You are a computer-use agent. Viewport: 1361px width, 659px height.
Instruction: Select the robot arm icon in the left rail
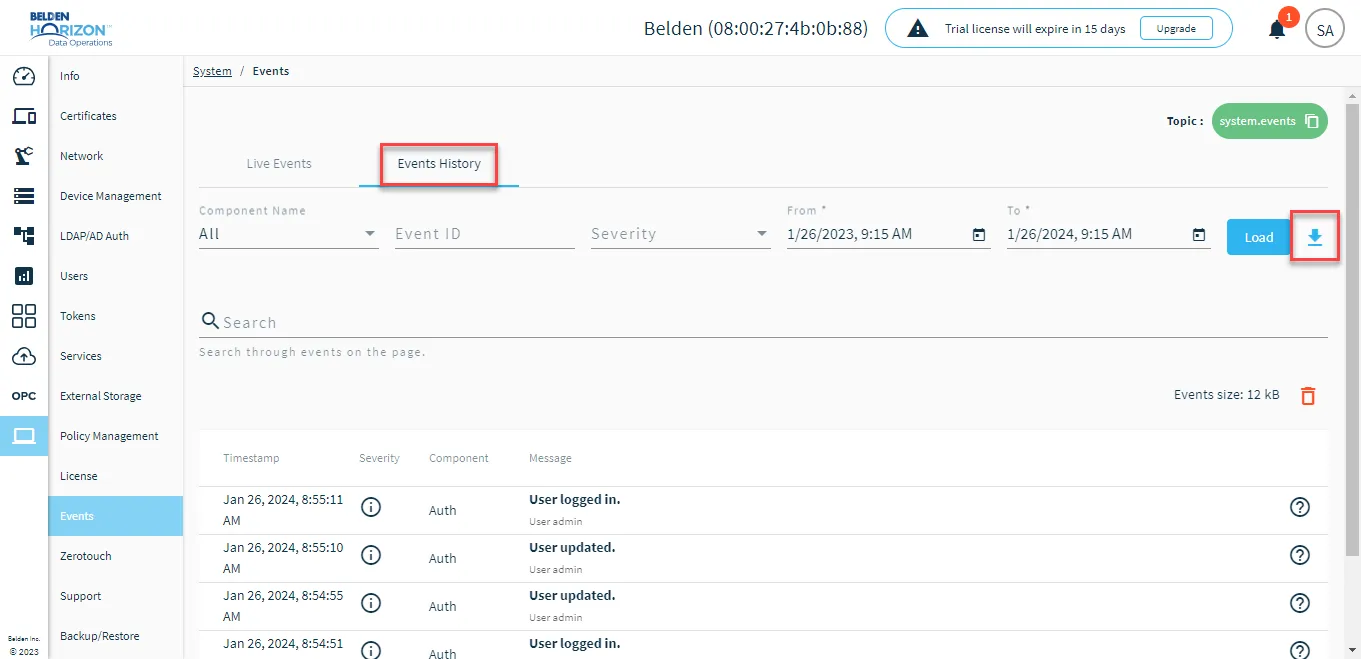(x=24, y=156)
